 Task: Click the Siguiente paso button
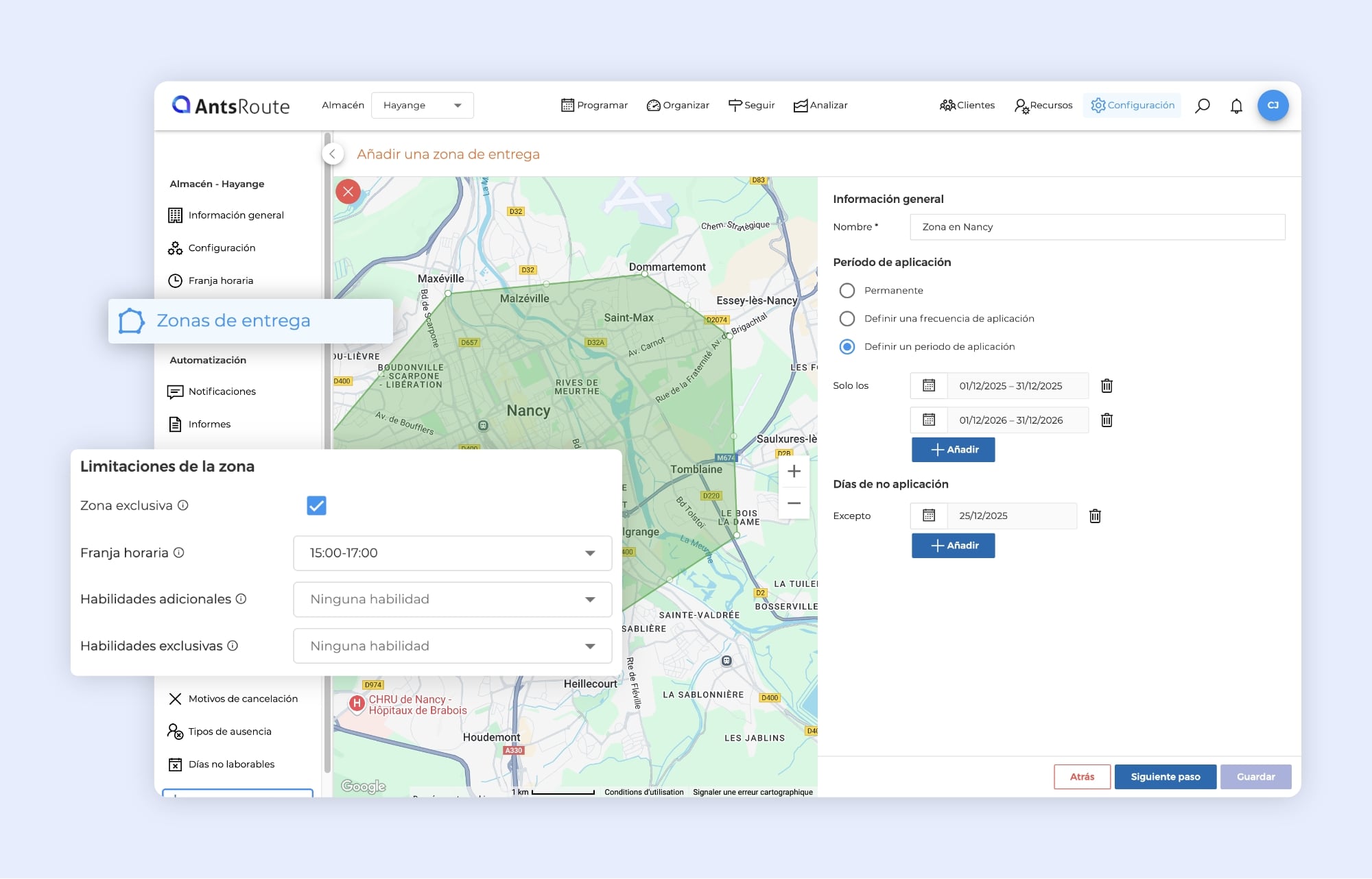point(1165,777)
